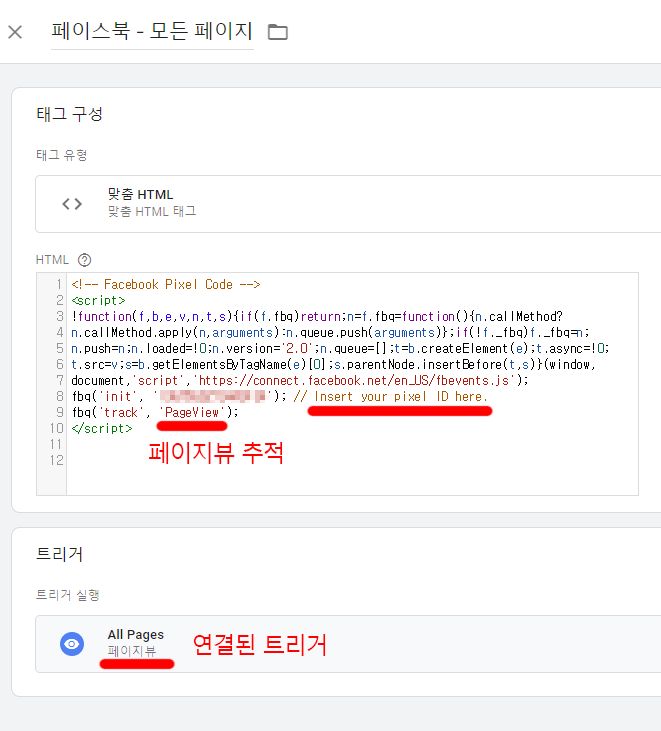Image resolution: width=661 pixels, height=731 pixels.
Task: Edit tag name 페이스북 - 모든 페이지
Action: (152, 31)
